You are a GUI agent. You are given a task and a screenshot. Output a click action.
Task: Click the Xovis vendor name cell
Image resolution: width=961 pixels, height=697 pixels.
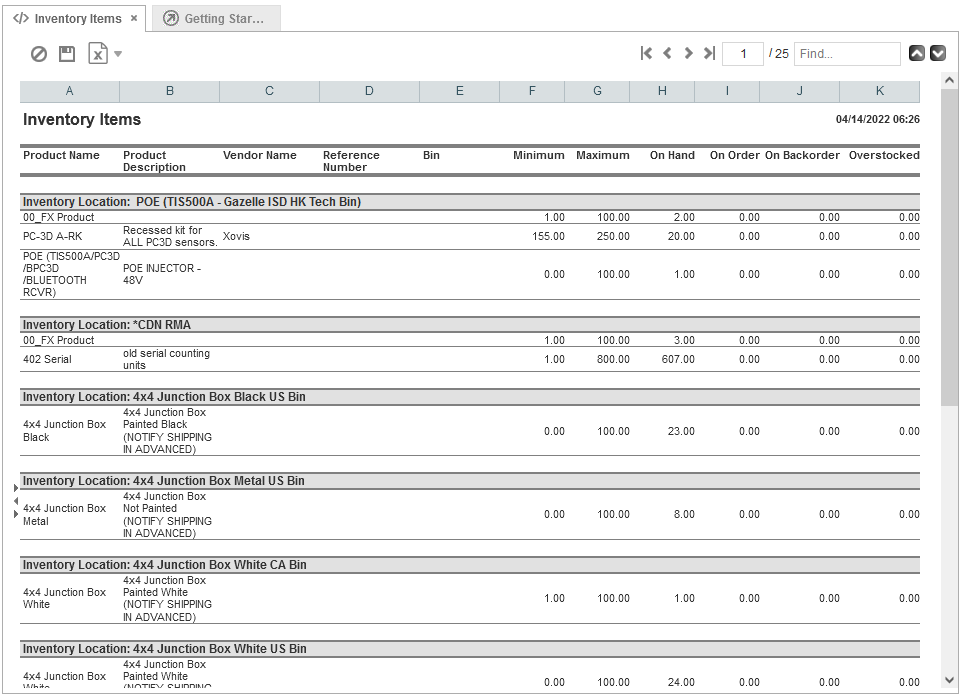pyautogui.click(x=237, y=237)
